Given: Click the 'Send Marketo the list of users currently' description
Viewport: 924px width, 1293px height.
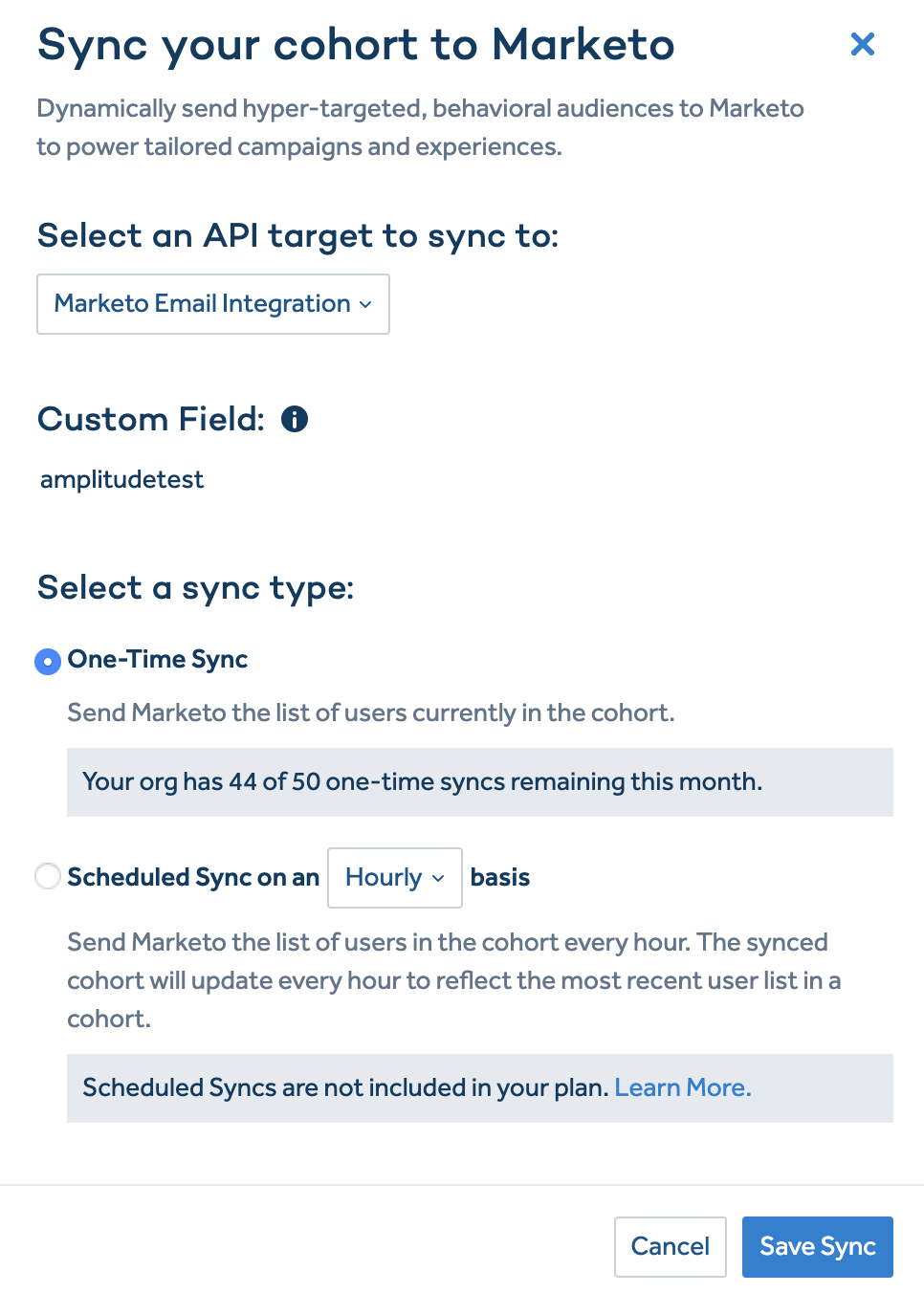Looking at the screenshot, I should click(370, 712).
